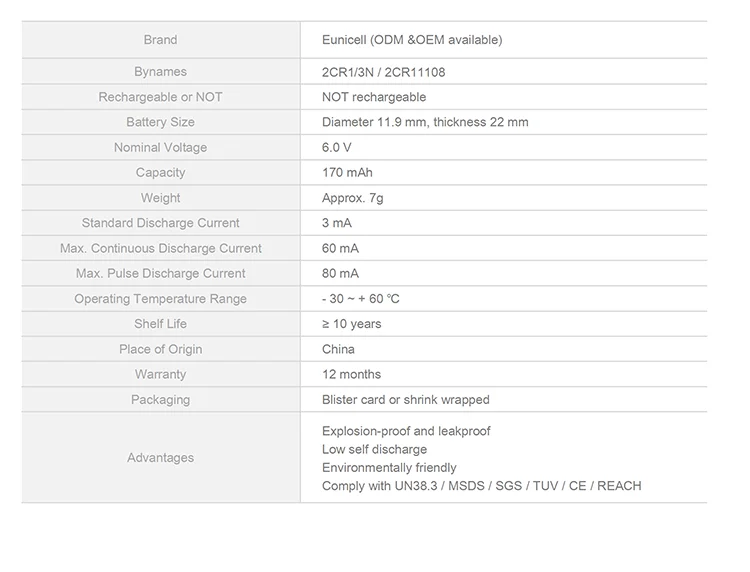Click the Nominal Voltage label
Screen dimensions: 750x572
(x=160, y=147)
